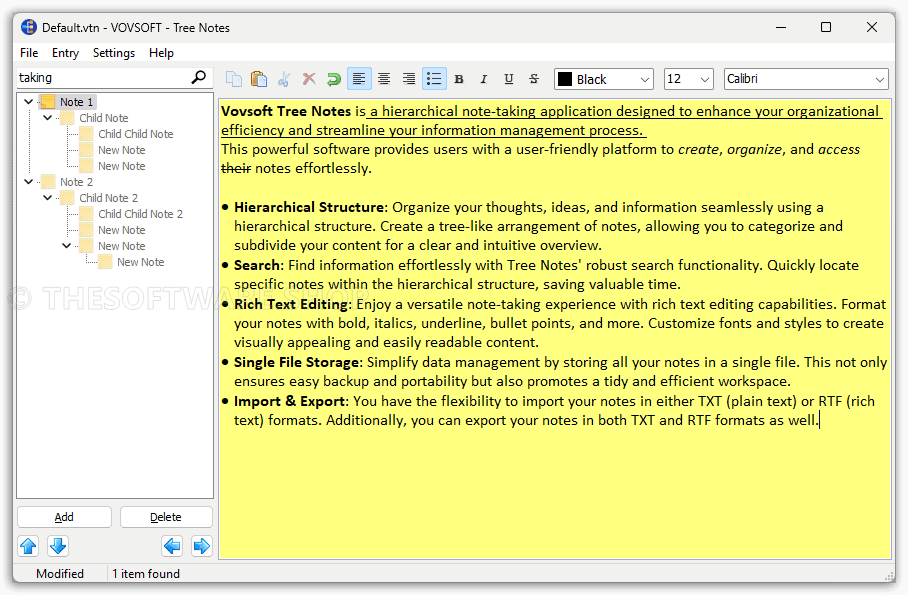Maximize the Tree Notes window
The width and height of the screenshot is (908, 595).
click(x=826, y=27)
